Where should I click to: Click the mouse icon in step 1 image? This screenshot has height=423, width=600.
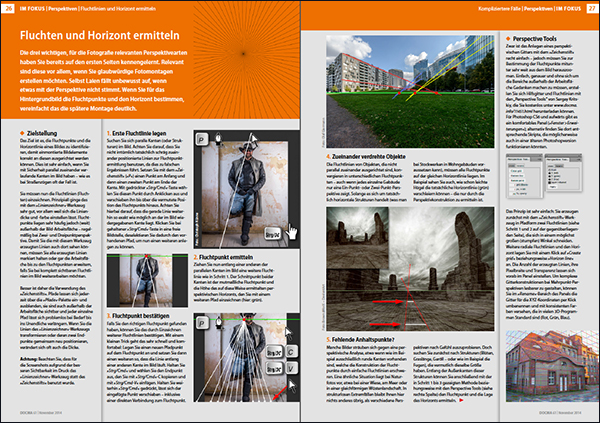click(218, 139)
